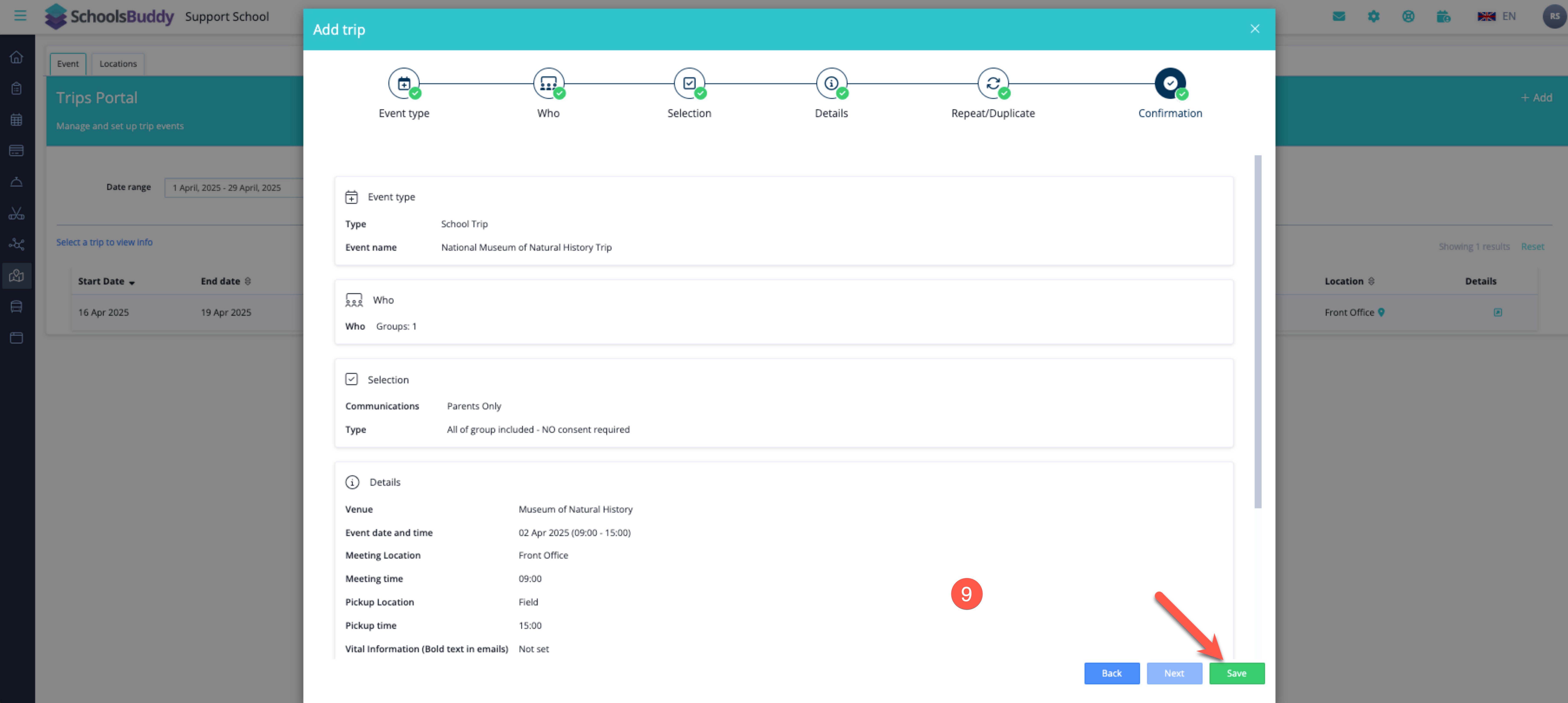Open the window panel icon in sidebar

pyautogui.click(x=16, y=337)
